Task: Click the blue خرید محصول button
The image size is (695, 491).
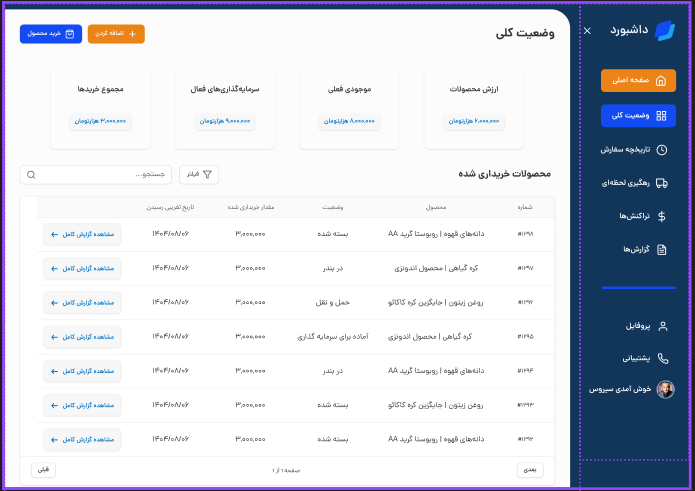Action: [49, 34]
